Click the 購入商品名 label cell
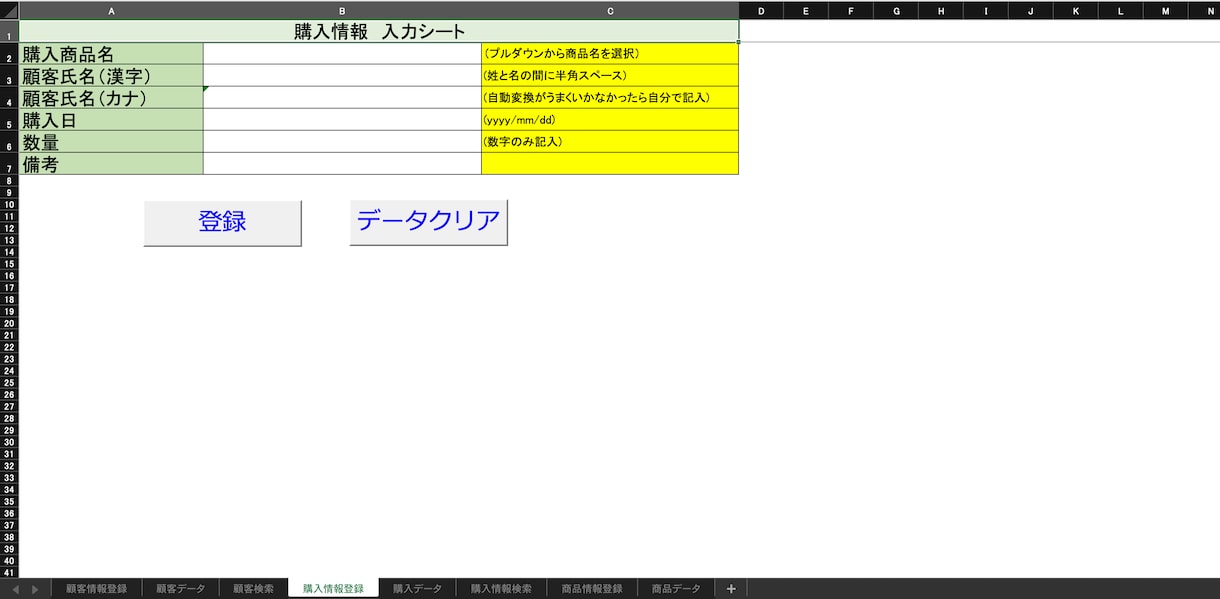 click(111, 54)
